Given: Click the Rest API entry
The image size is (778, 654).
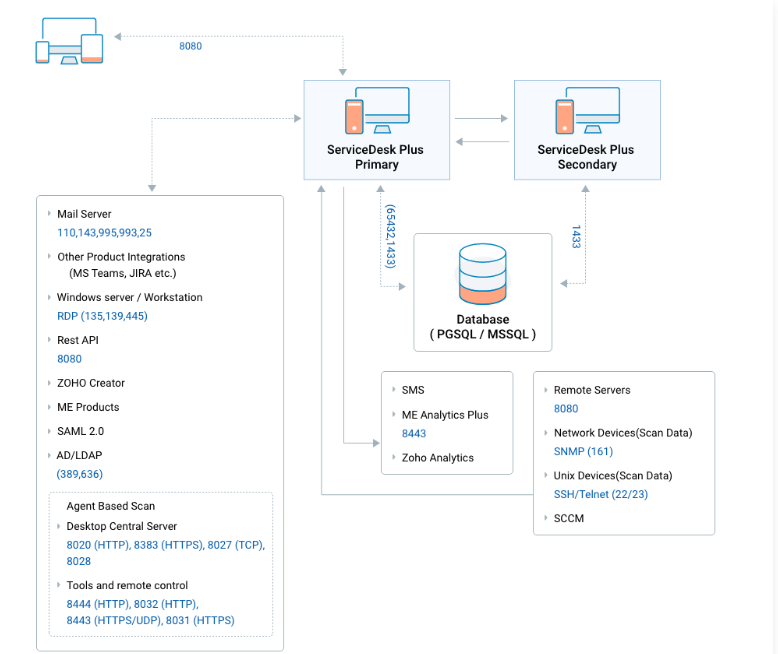Looking at the screenshot, I should tap(78, 340).
